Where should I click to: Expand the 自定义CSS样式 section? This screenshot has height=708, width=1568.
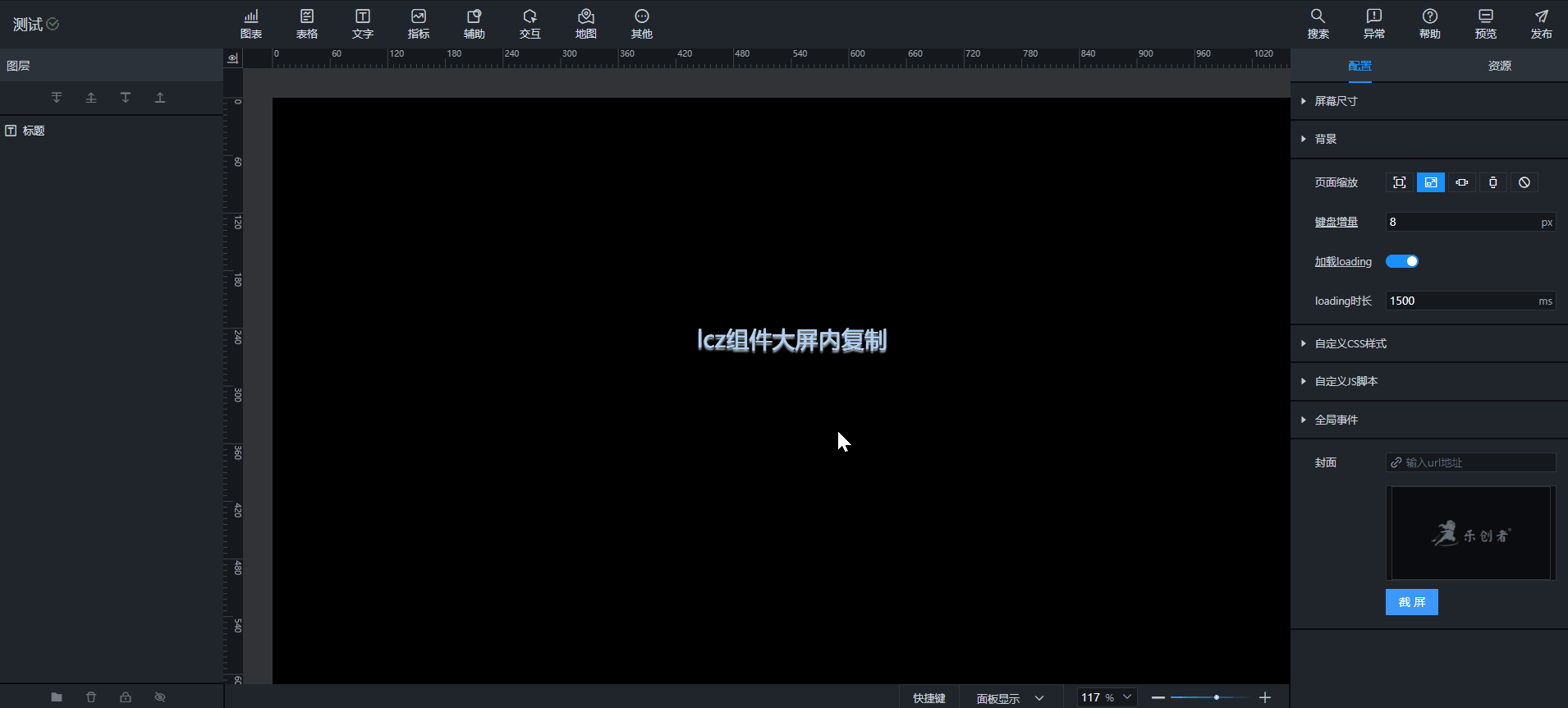click(1350, 343)
